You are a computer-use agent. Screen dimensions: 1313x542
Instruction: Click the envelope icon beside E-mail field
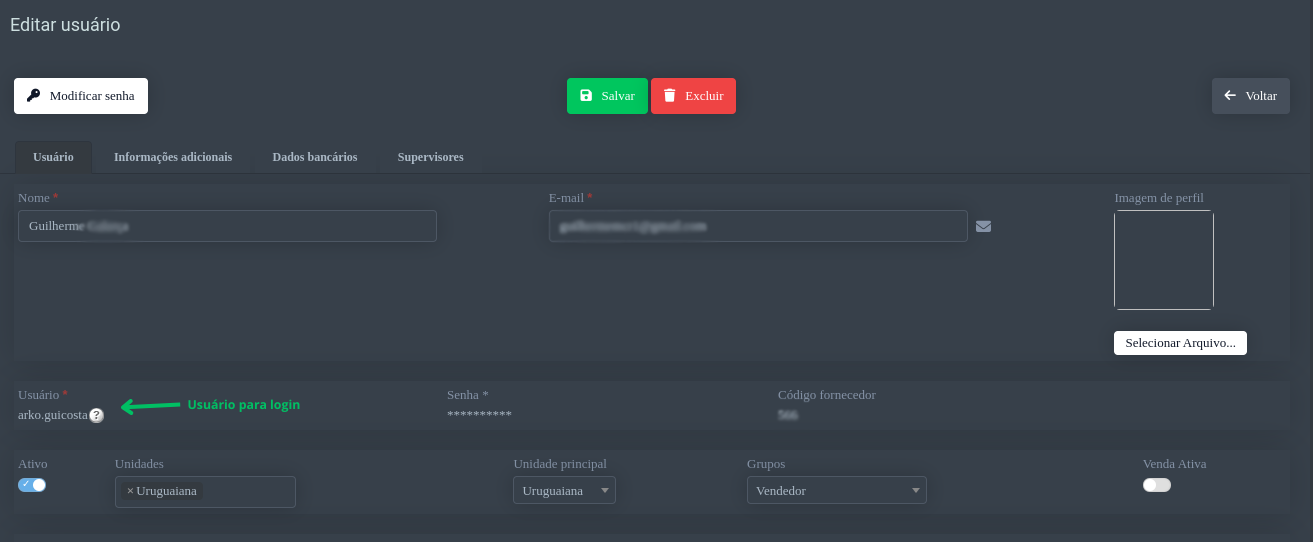tap(983, 226)
